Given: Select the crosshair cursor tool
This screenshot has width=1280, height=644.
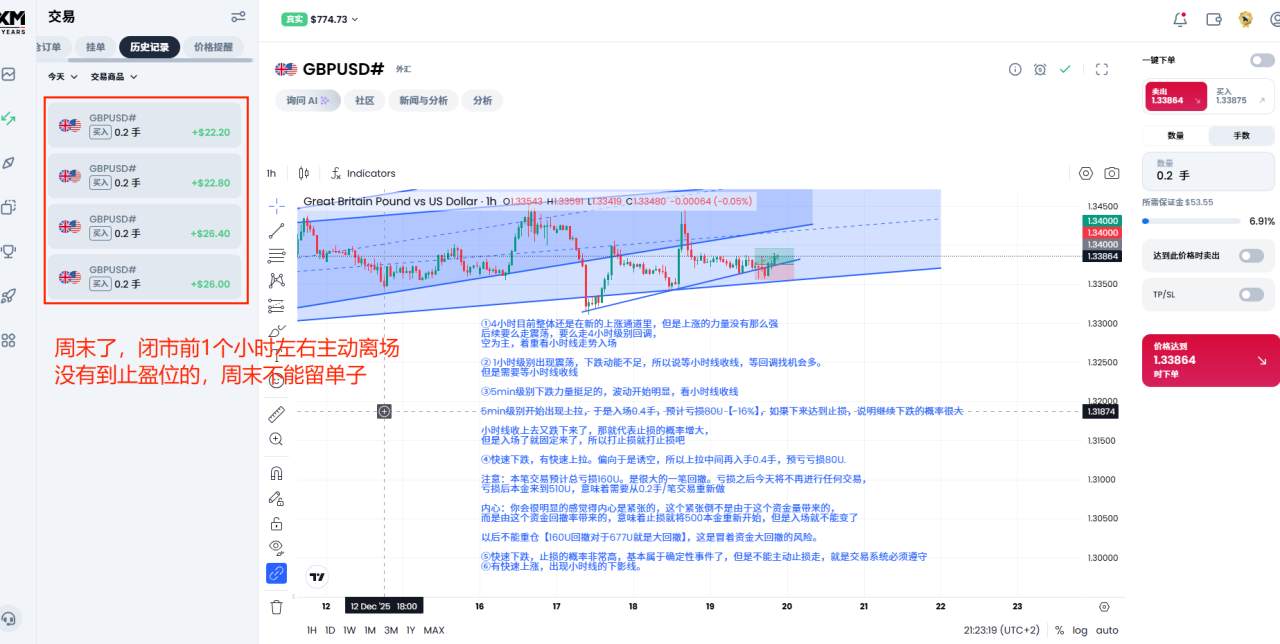Looking at the screenshot, I should click(x=276, y=203).
